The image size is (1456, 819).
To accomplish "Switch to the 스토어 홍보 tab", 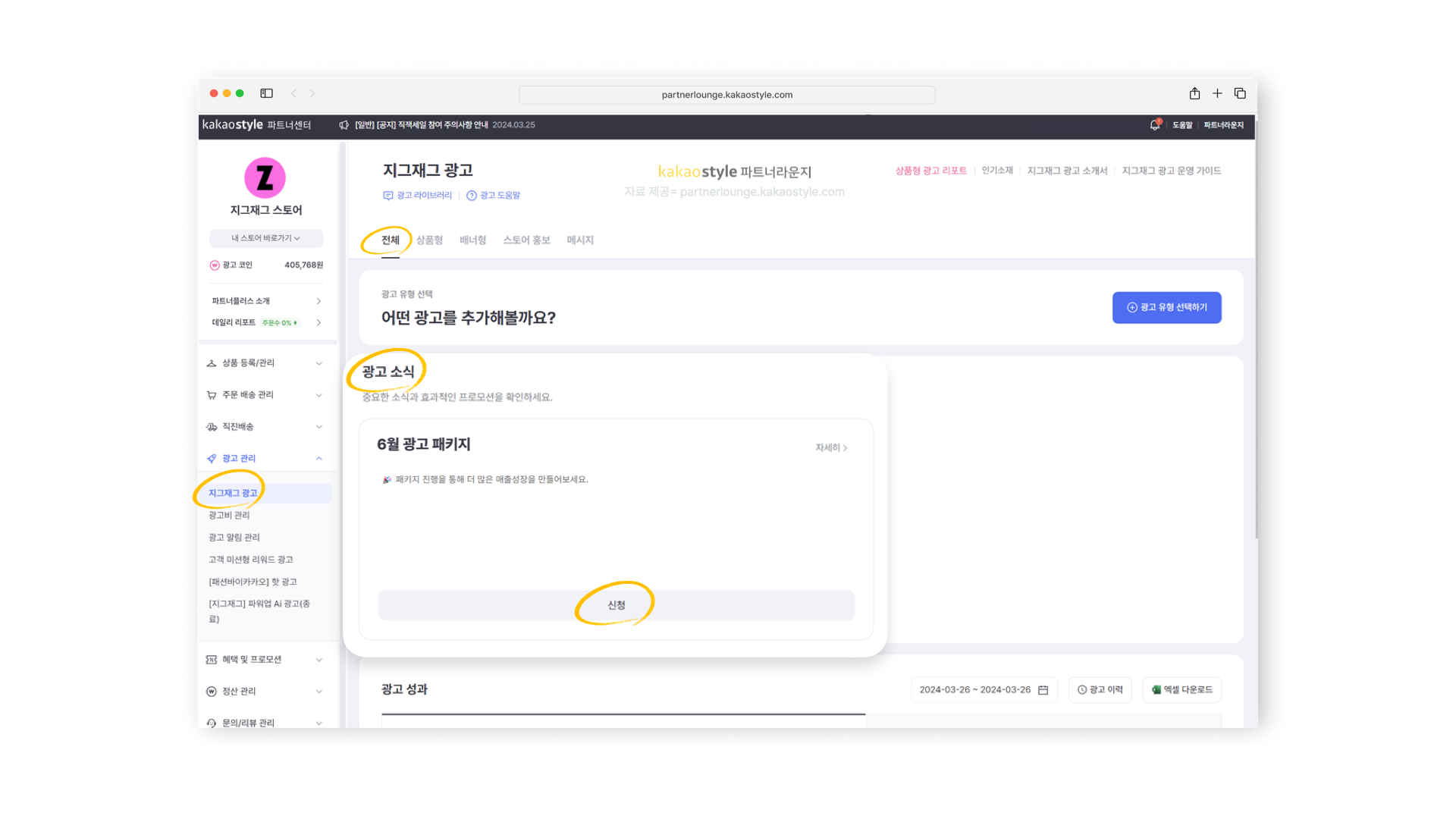I will pyautogui.click(x=526, y=240).
